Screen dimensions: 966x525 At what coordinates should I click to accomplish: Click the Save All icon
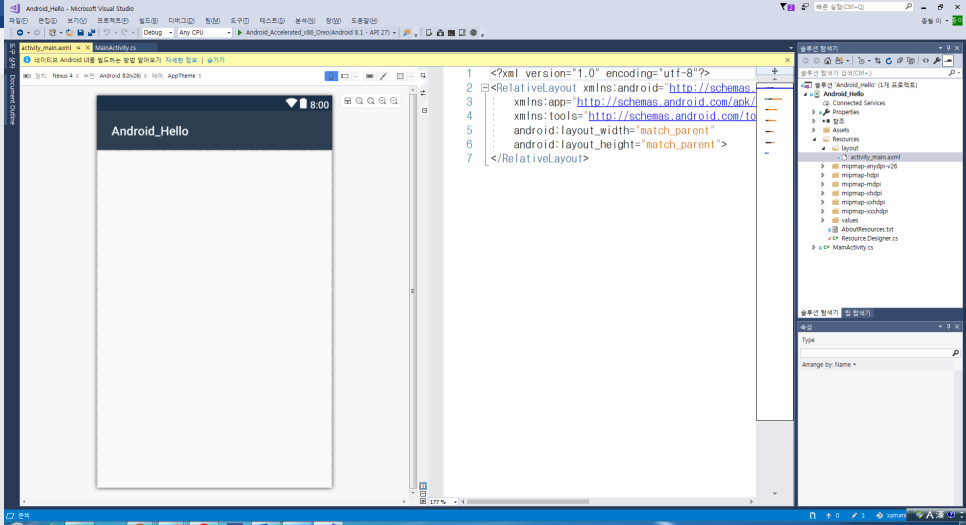click(x=91, y=33)
